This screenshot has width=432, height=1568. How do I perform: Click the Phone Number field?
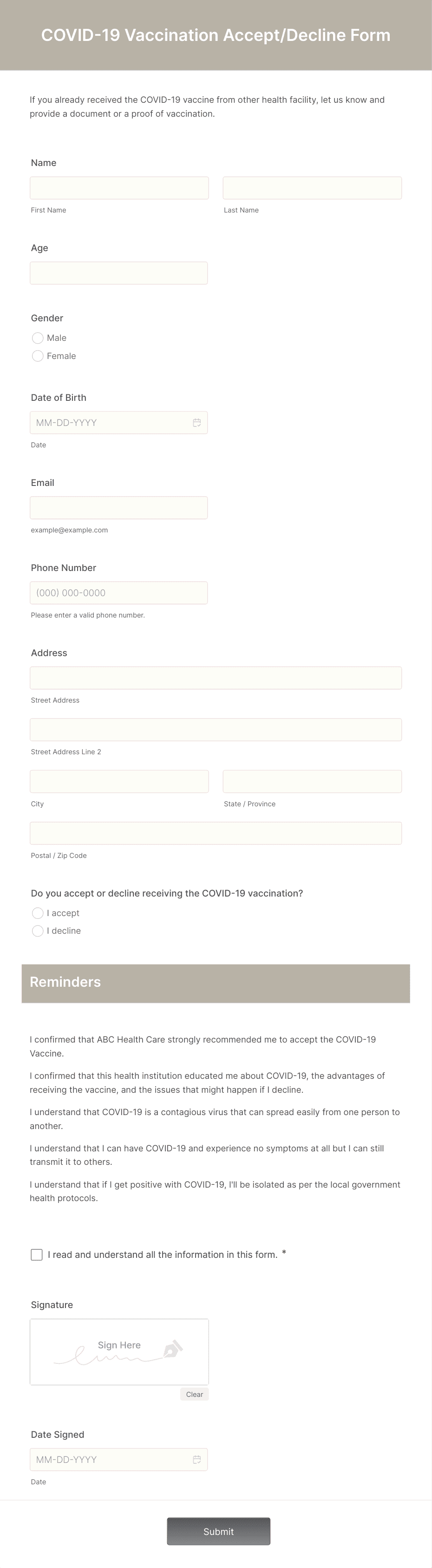pyautogui.click(x=118, y=593)
